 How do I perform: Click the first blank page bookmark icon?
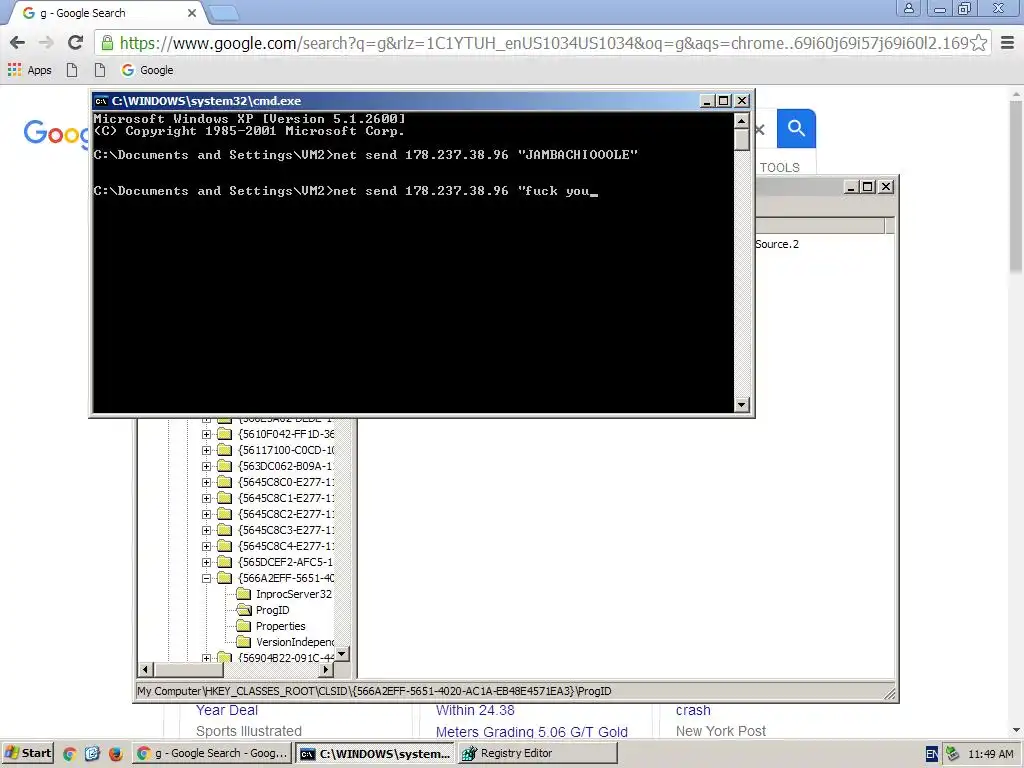pyautogui.click(x=72, y=70)
